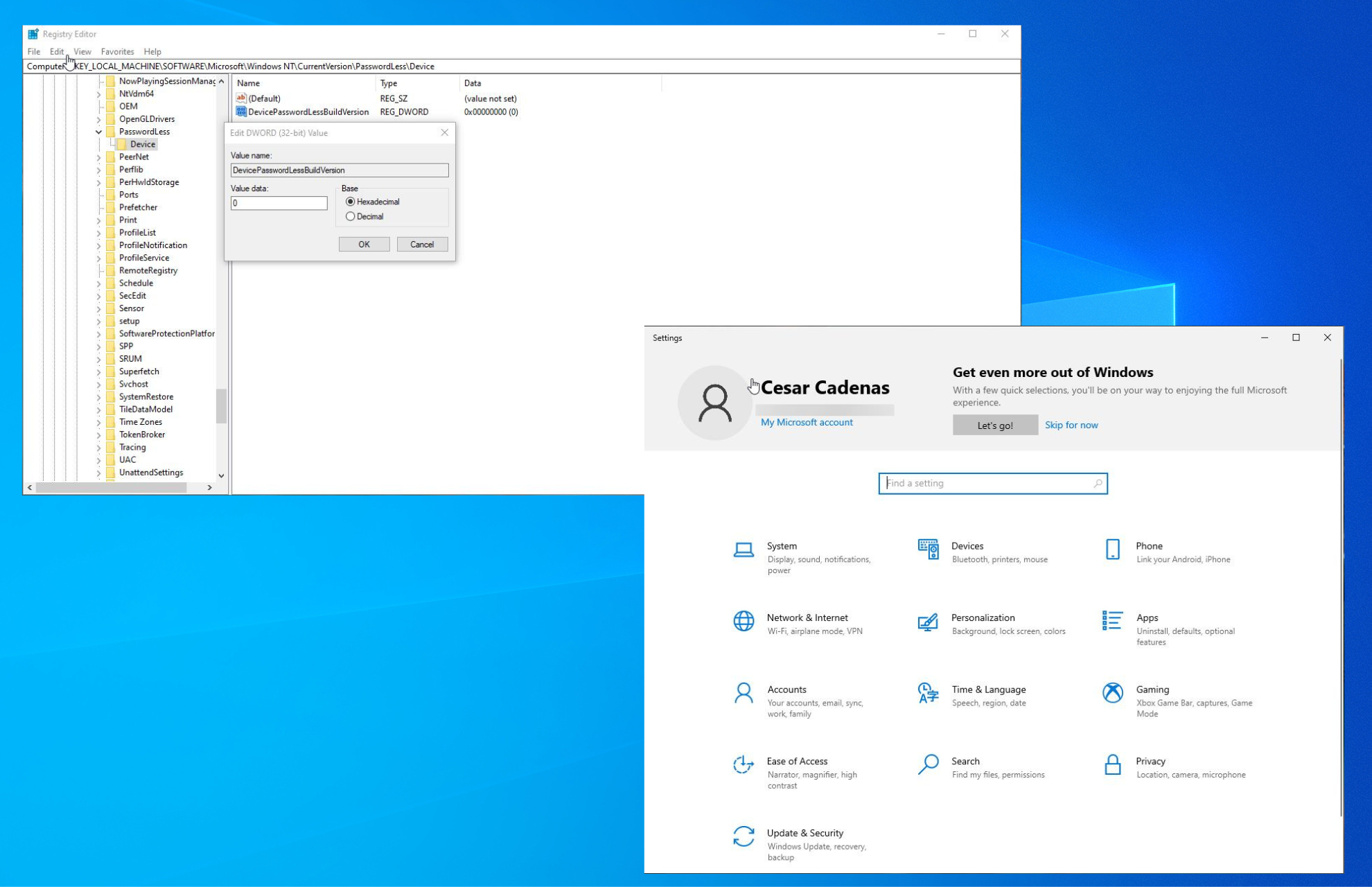This screenshot has width=1372, height=887.
Task: Open the Favorites menu in Registry Editor
Action: point(117,51)
